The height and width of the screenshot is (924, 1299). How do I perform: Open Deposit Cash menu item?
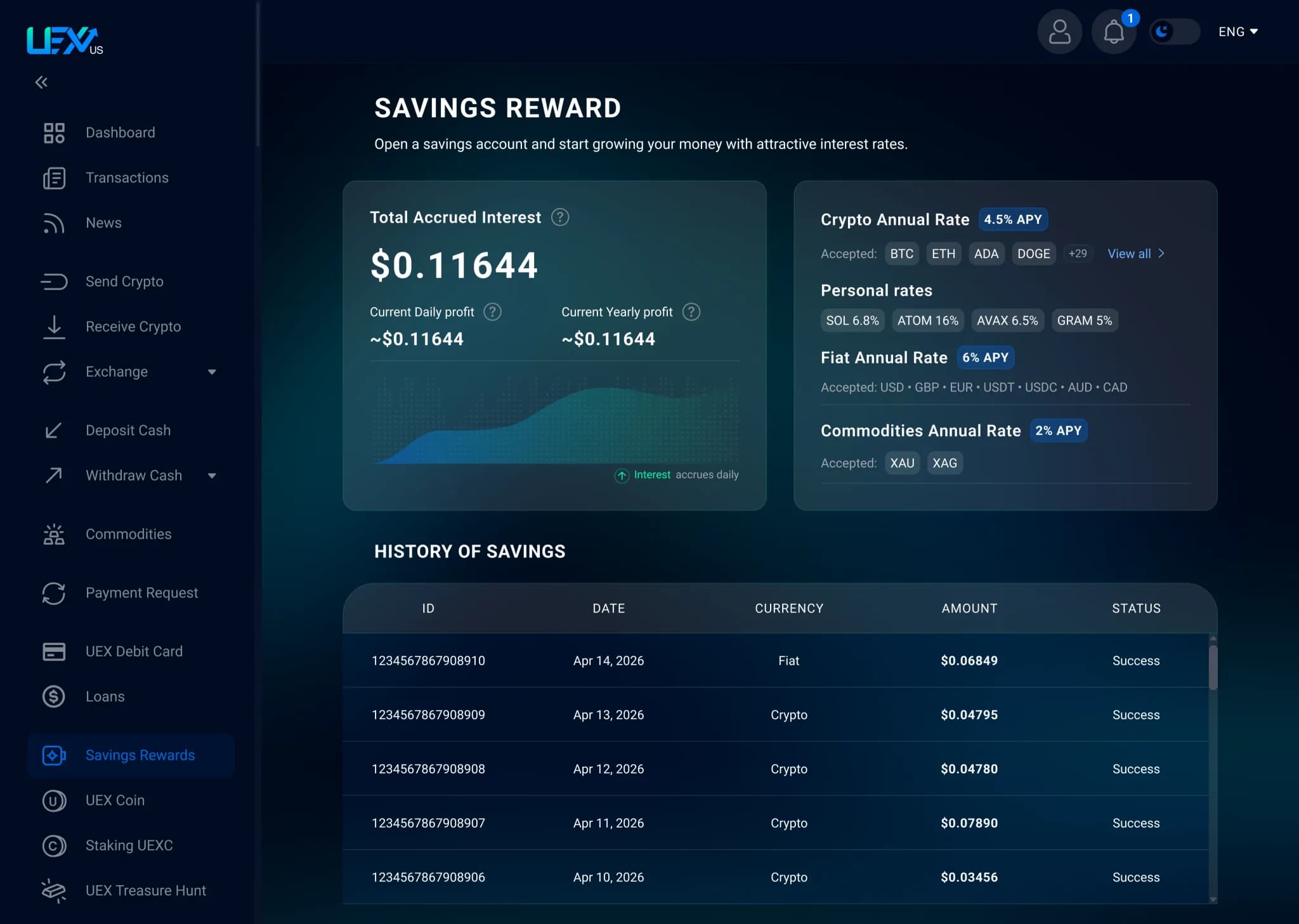point(128,431)
